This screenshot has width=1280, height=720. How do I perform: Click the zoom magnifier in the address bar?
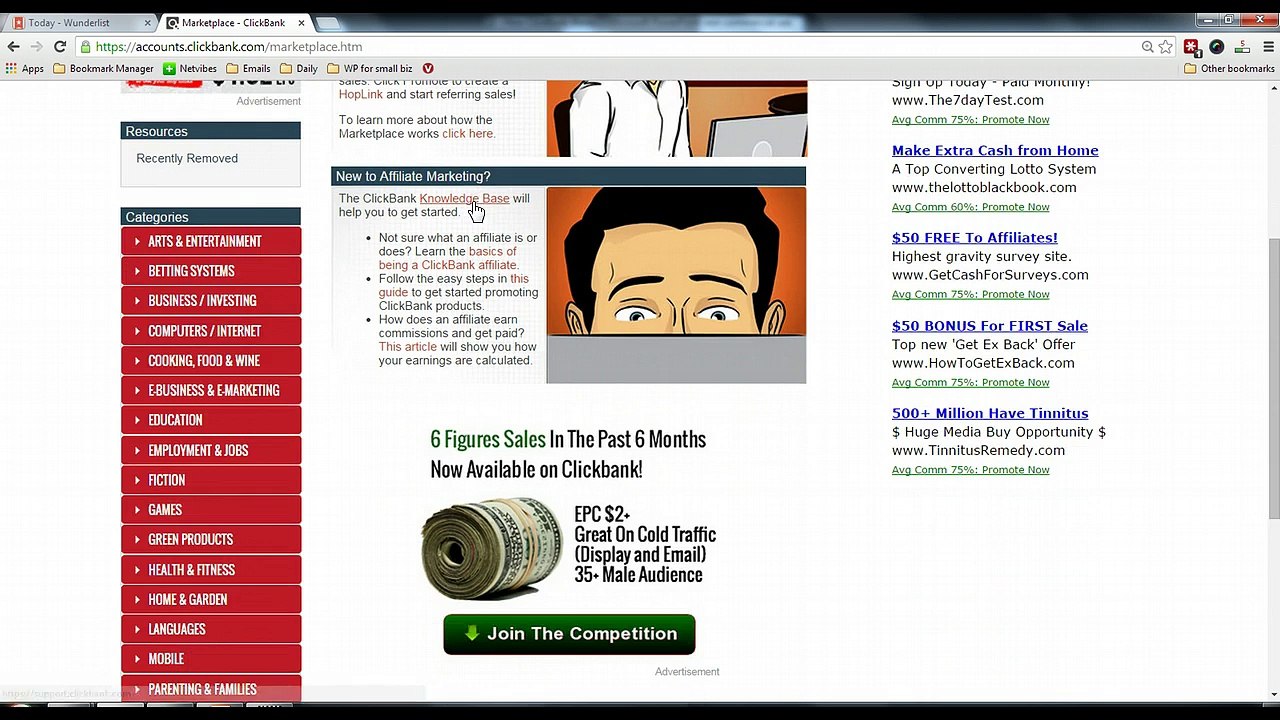pyautogui.click(x=1148, y=47)
